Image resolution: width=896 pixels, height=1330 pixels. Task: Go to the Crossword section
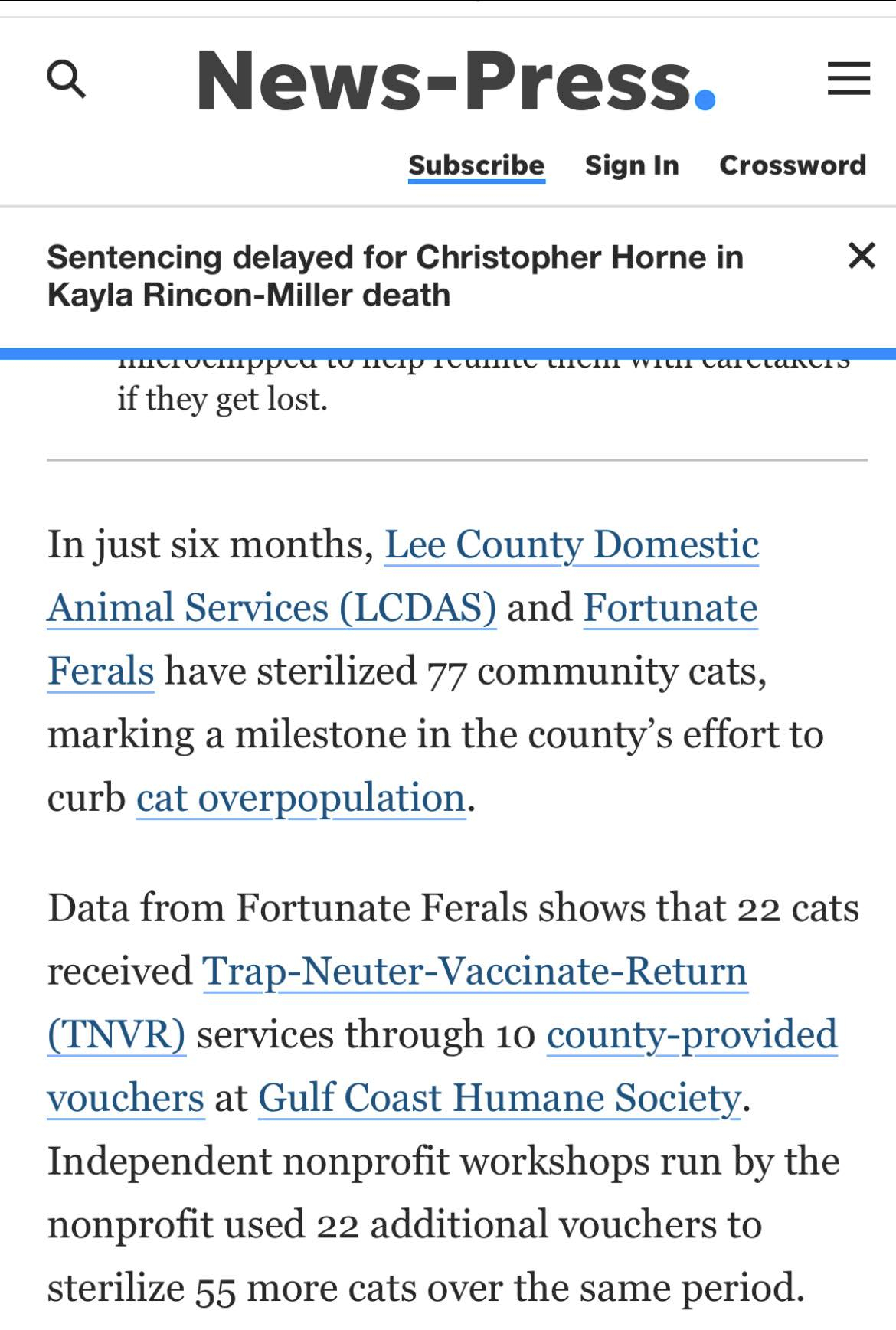[793, 165]
